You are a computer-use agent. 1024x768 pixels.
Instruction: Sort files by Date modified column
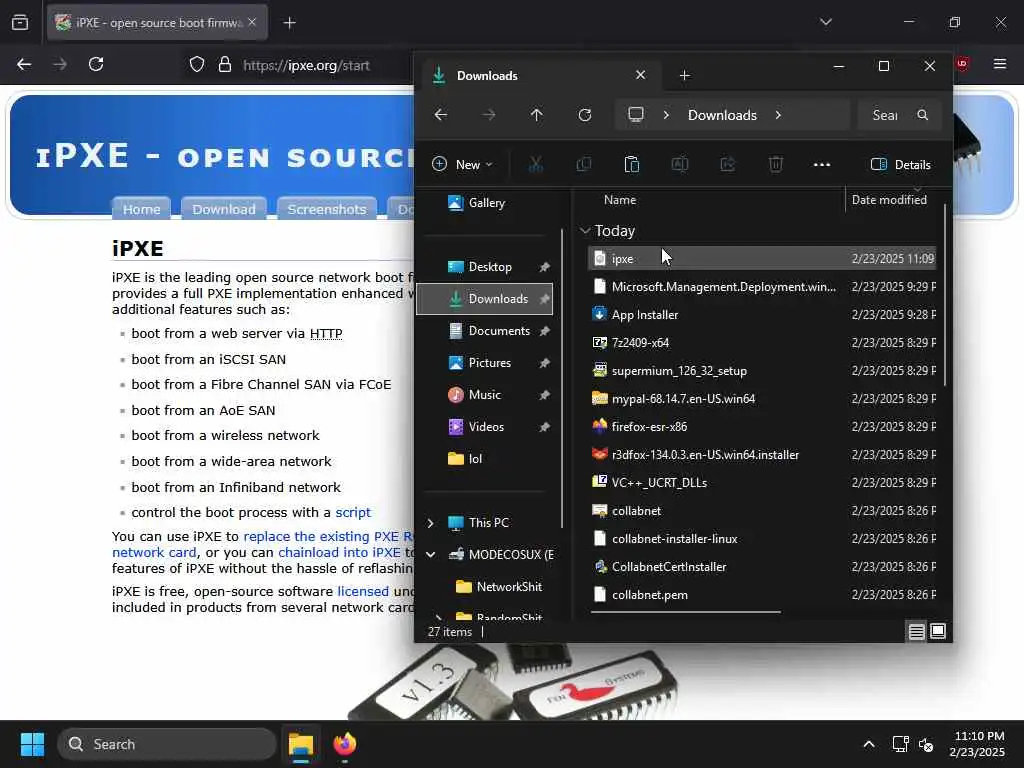click(x=889, y=200)
